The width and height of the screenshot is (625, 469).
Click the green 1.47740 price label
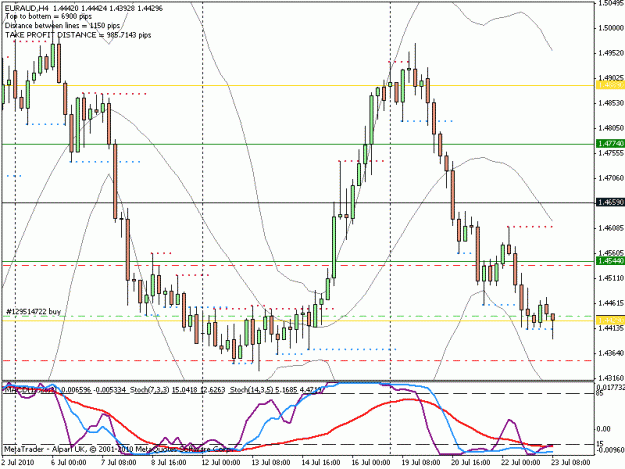click(x=610, y=143)
